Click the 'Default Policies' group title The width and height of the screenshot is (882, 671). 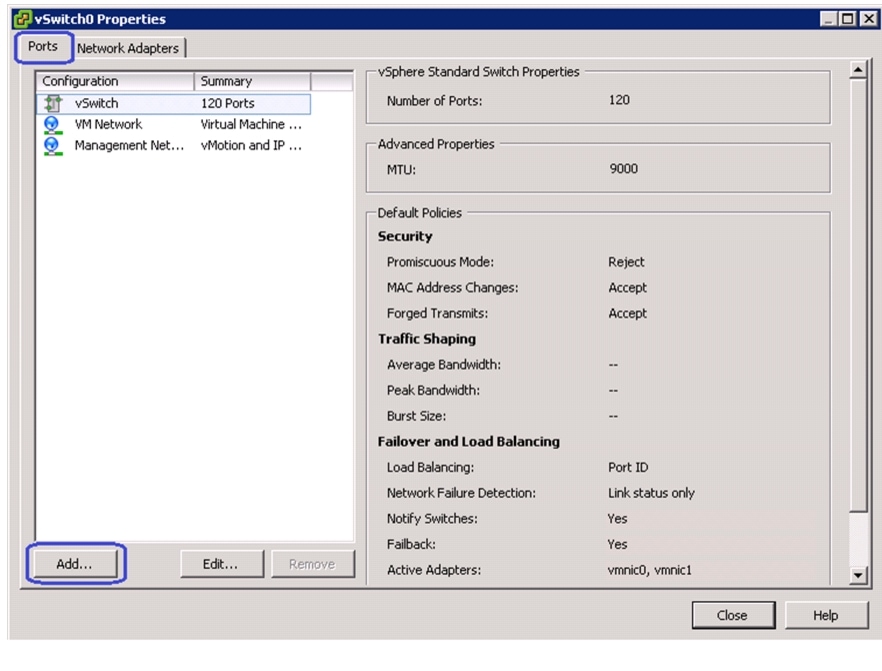pyautogui.click(x=420, y=213)
